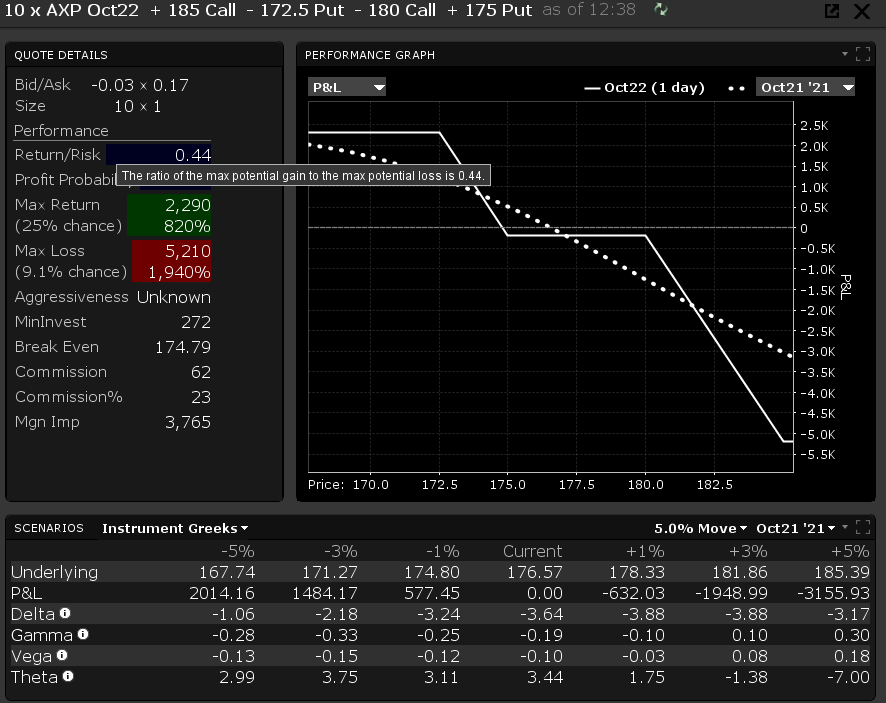Click the strategy title 10 x AXP Oct22

(x=71, y=10)
